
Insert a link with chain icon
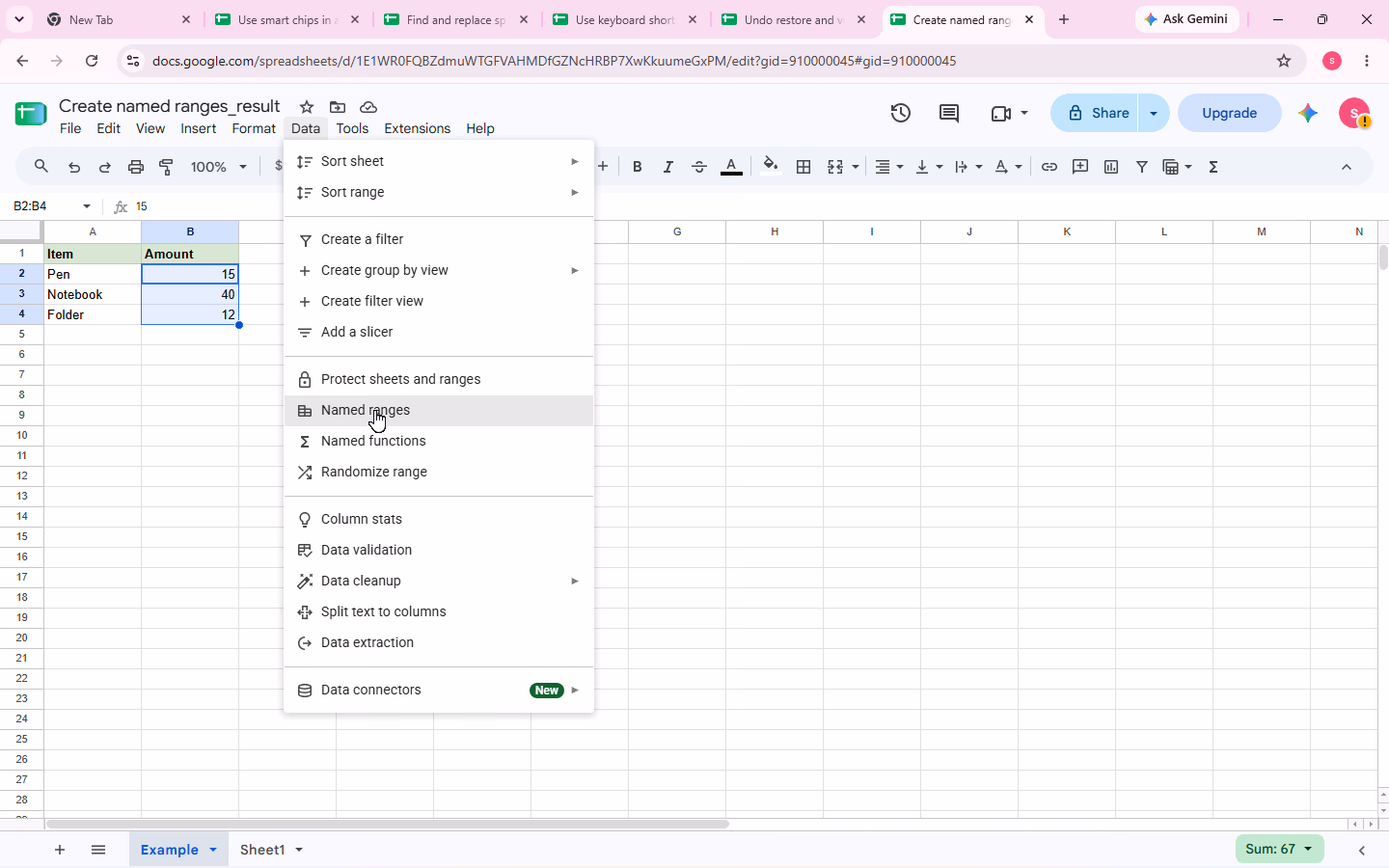point(1049,167)
